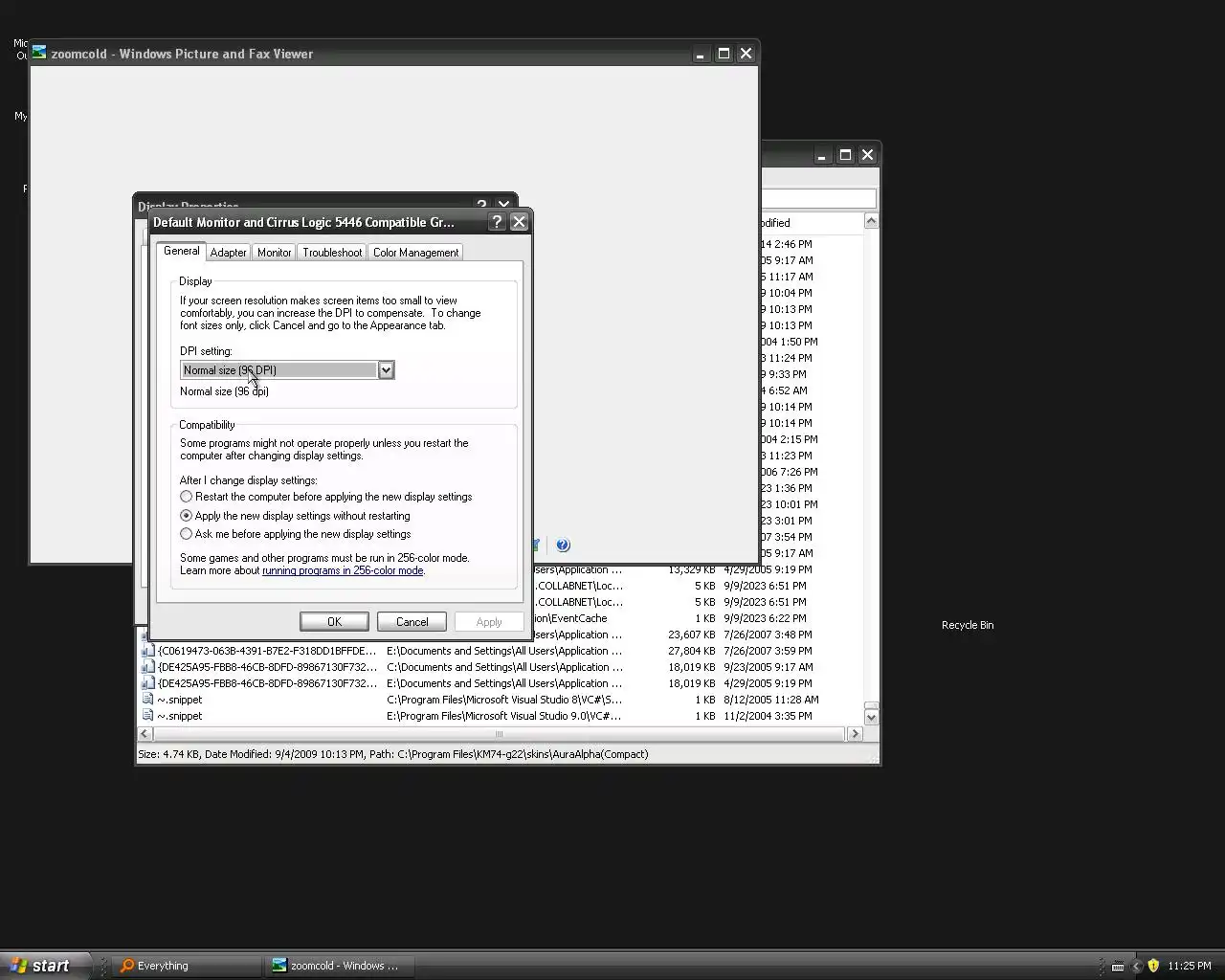Click the Picture and Fax Viewer title bar icon

pyautogui.click(x=39, y=53)
